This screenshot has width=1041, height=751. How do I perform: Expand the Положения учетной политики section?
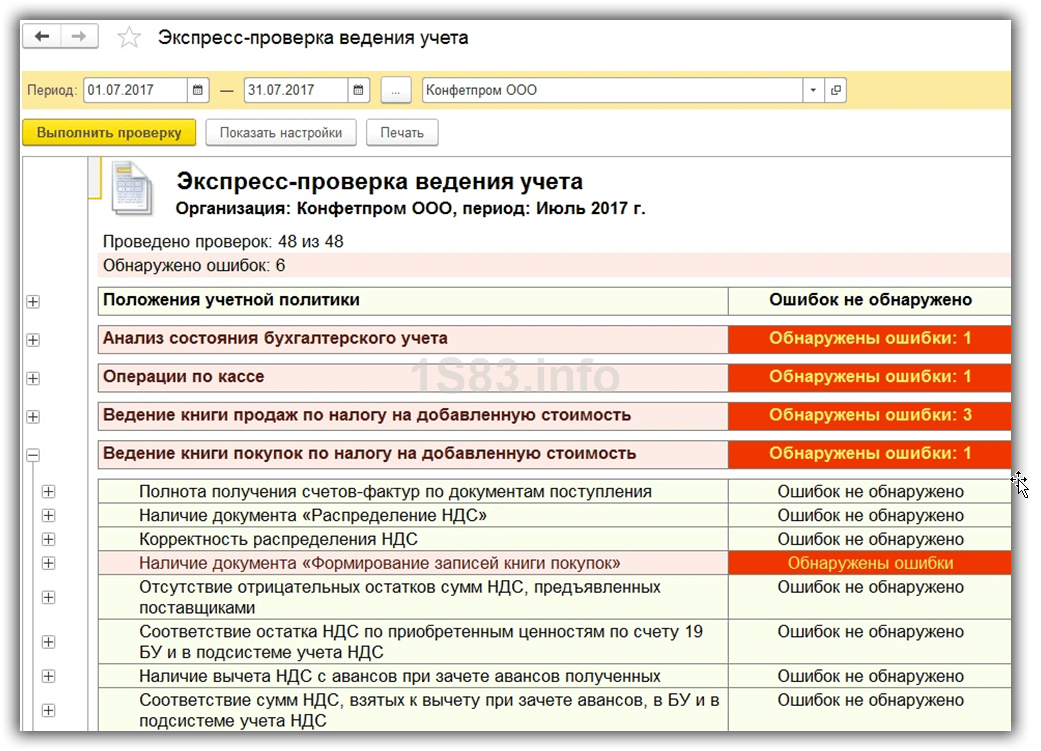33,301
